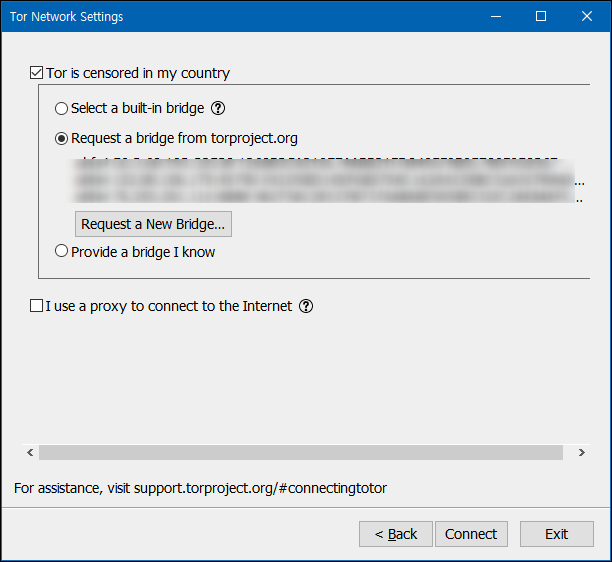612x562 pixels.
Task: Click the Exit button
Action: tap(557, 534)
